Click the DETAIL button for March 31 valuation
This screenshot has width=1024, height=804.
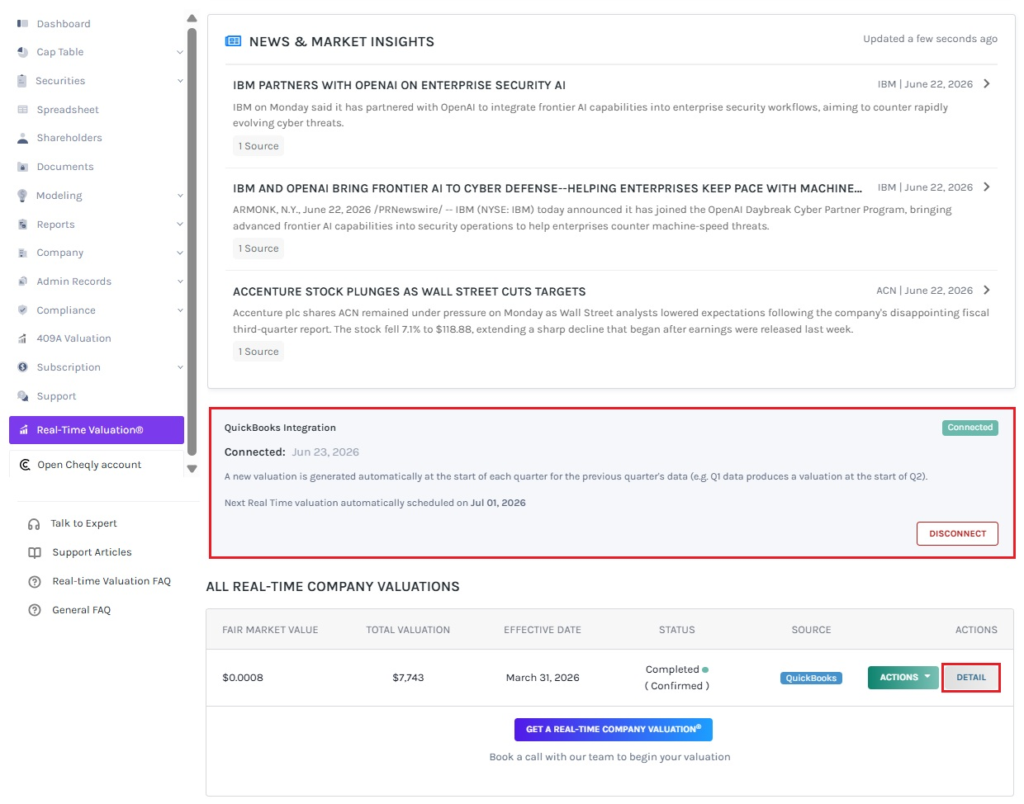(971, 677)
